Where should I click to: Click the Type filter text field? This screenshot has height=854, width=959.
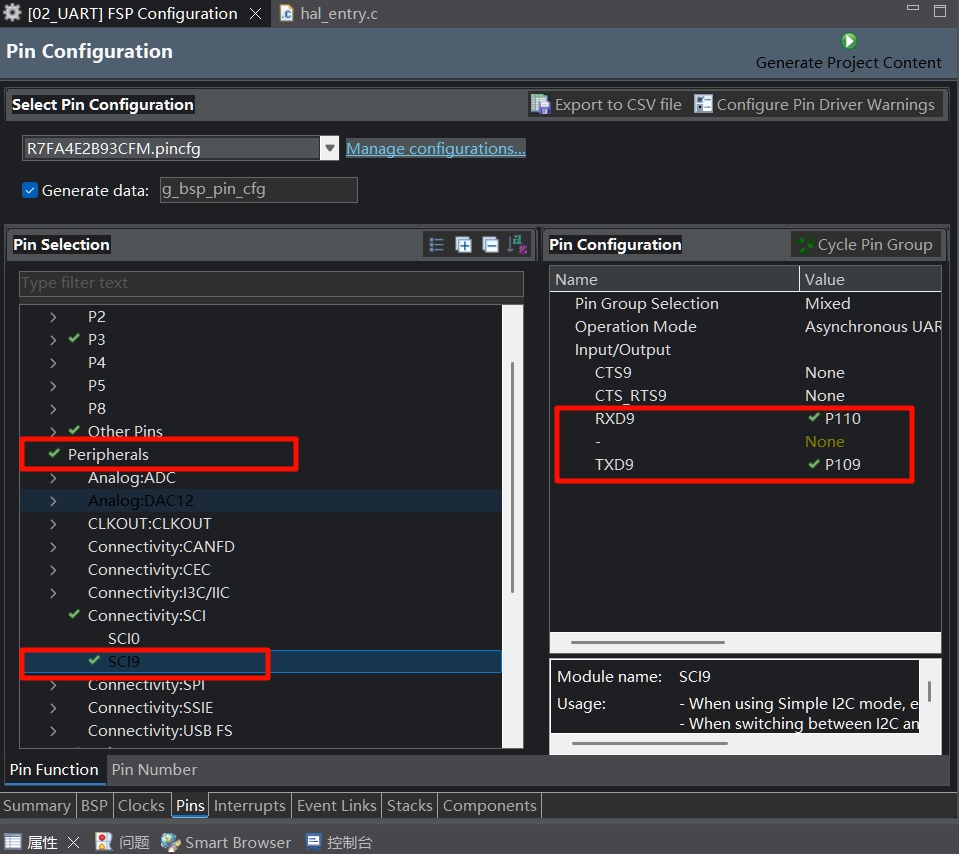tap(270, 283)
